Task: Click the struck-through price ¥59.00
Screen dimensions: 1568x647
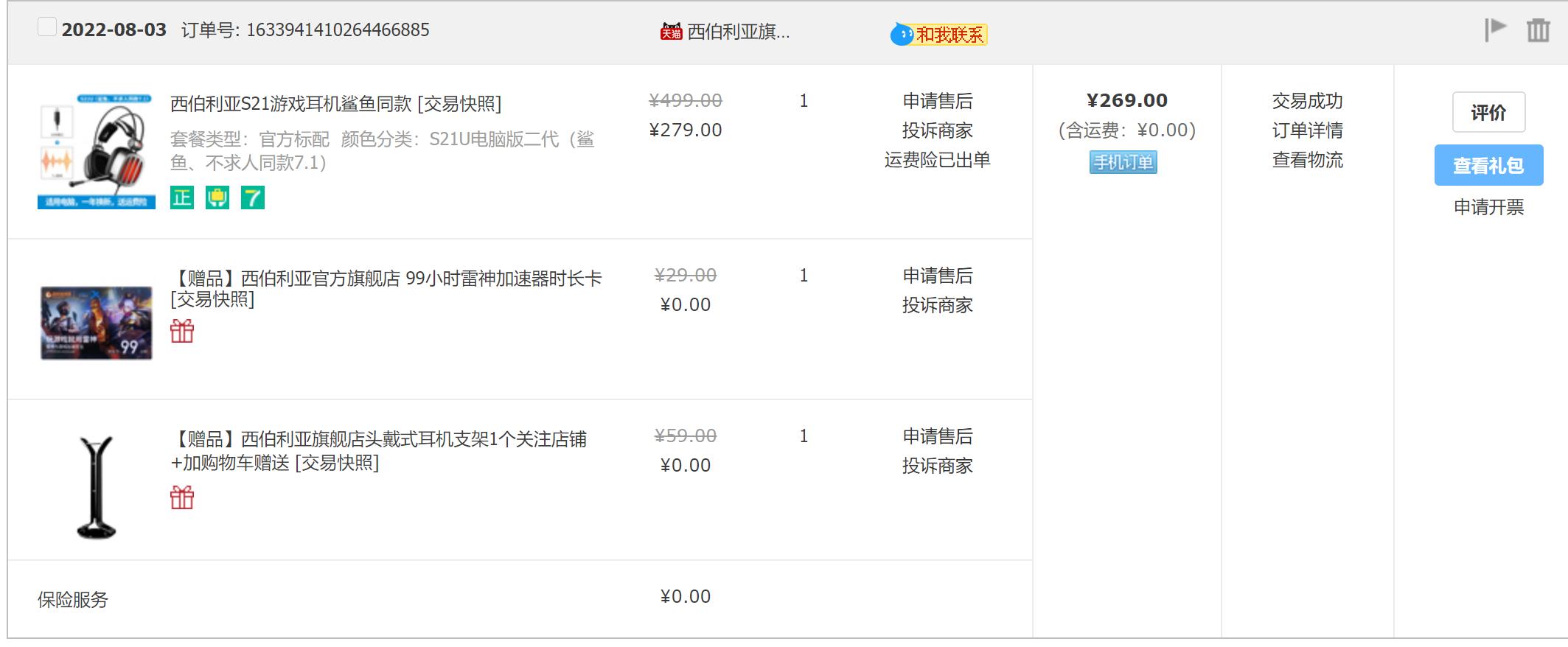Action: pos(686,436)
